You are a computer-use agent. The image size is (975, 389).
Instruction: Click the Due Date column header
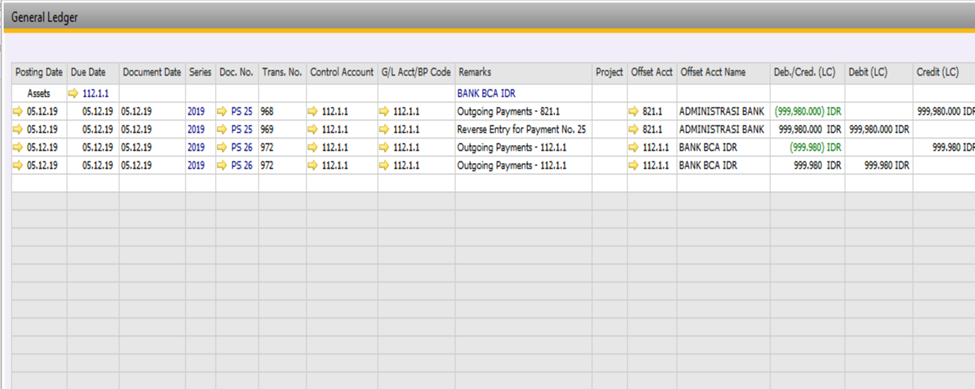tap(93, 73)
